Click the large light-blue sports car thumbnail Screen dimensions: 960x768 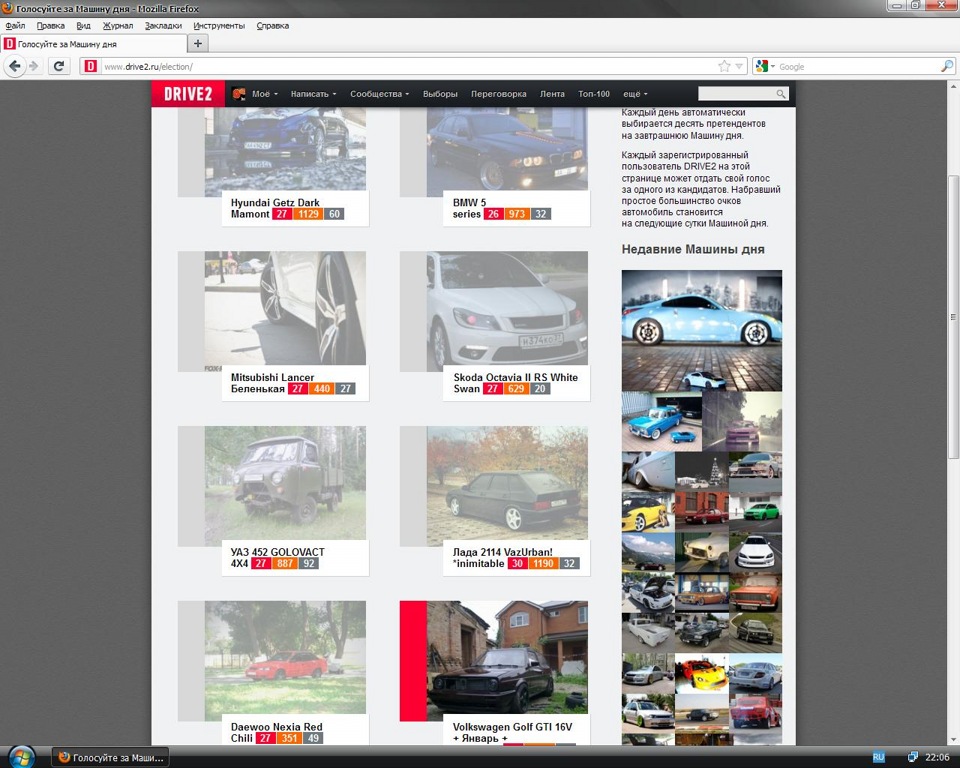(702, 331)
